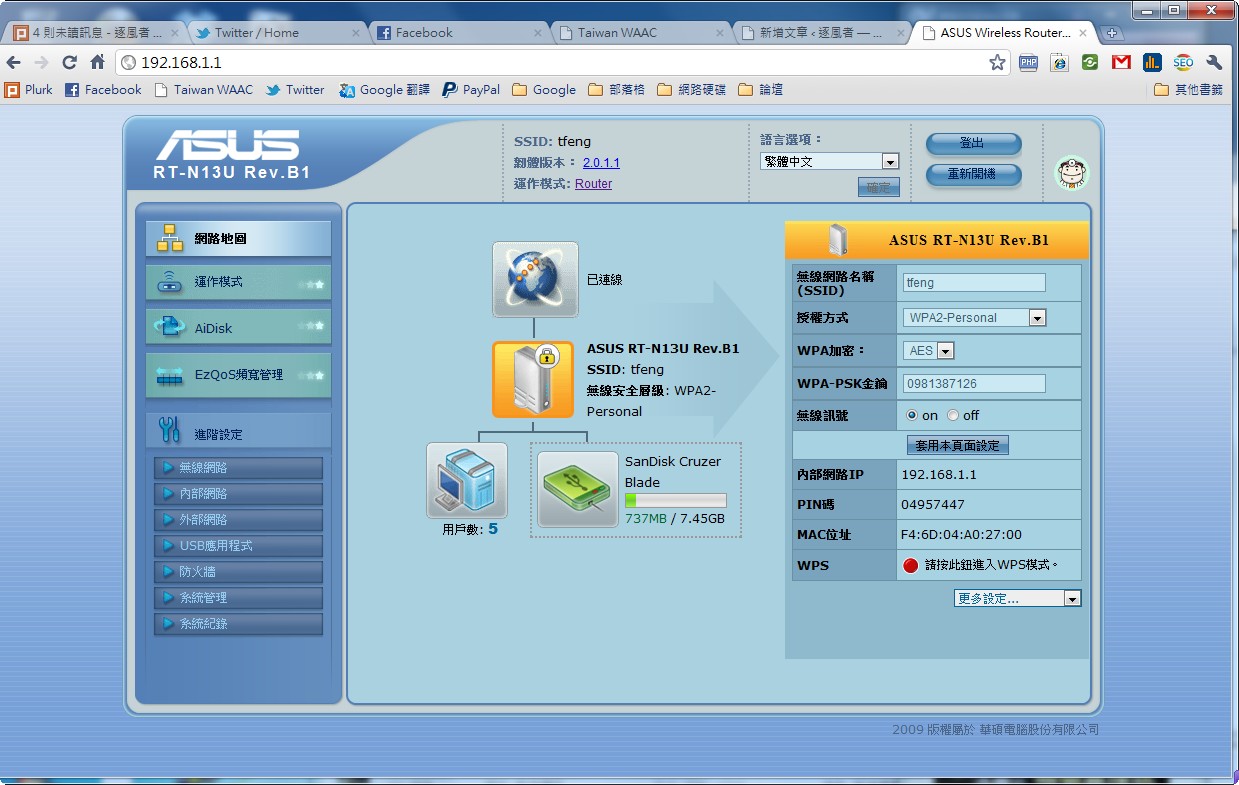Click the SSID input field
The image size is (1239, 785).
pyautogui.click(x=973, y=283)
